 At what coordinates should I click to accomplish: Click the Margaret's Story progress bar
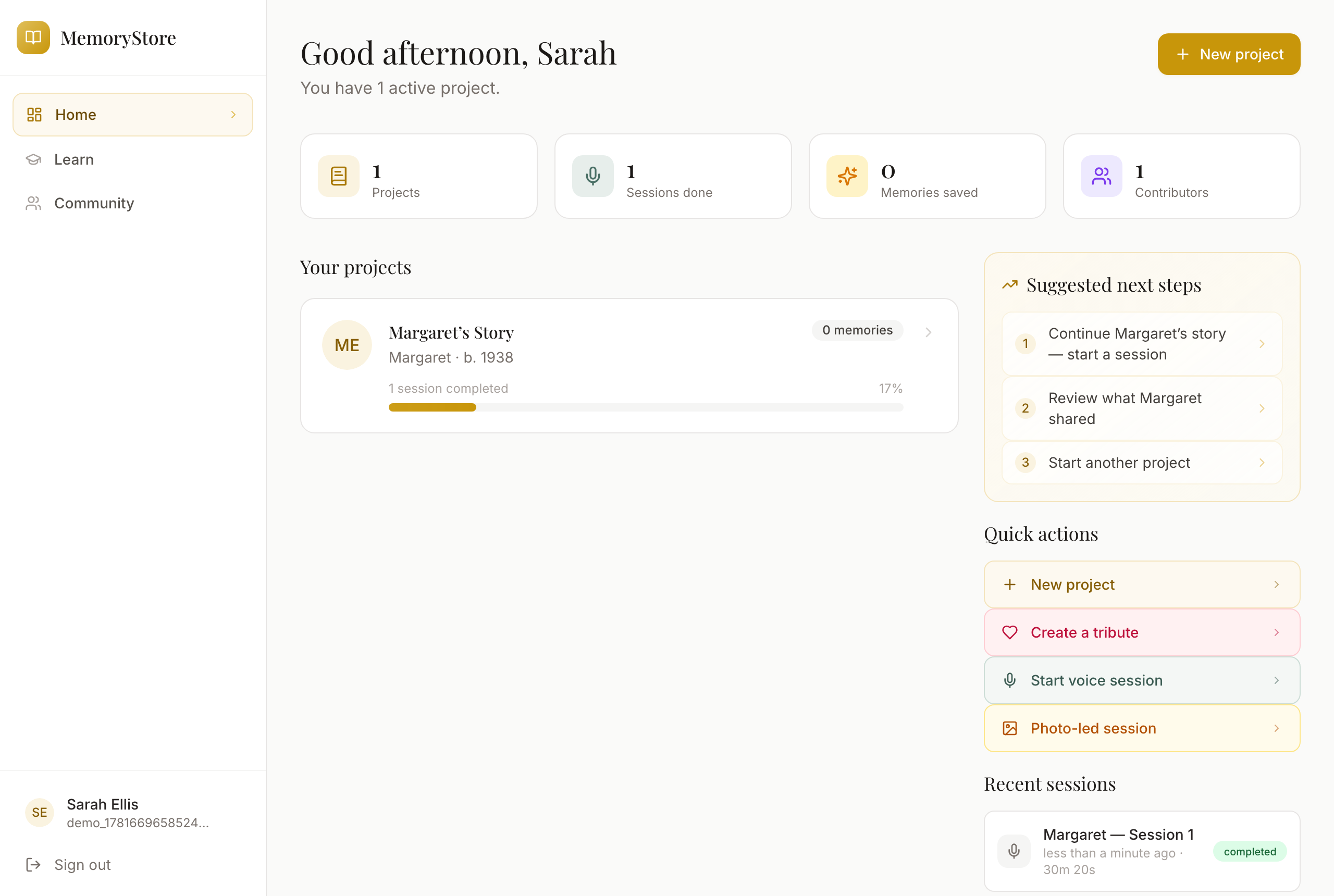[x=646, y=407]
